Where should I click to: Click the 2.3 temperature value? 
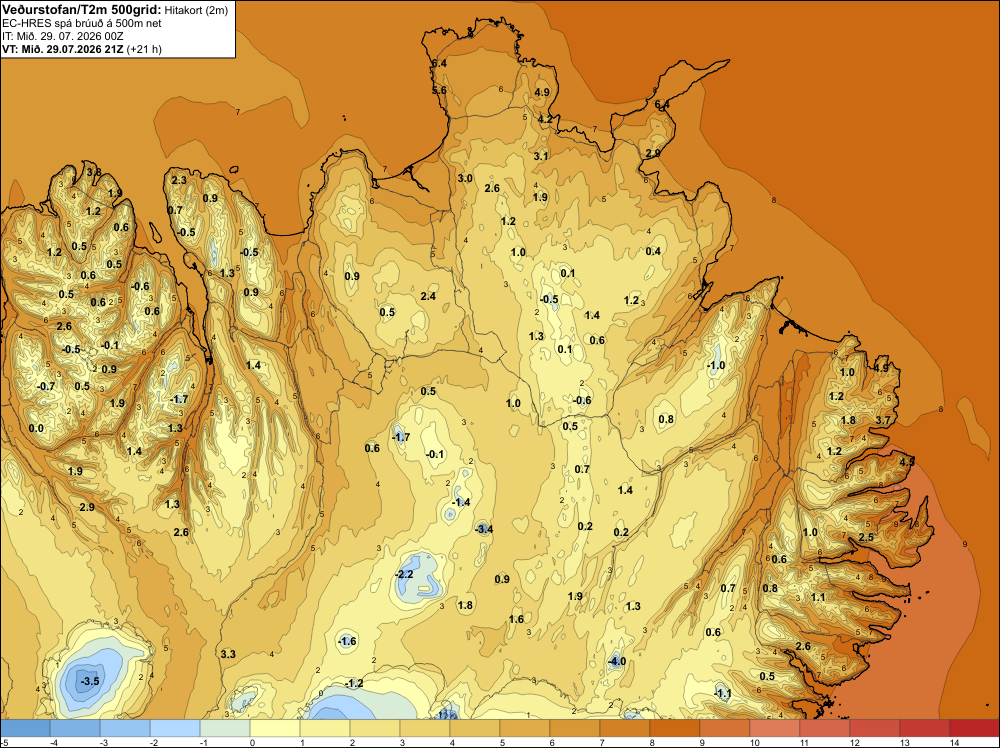click(x=179, y=180)
